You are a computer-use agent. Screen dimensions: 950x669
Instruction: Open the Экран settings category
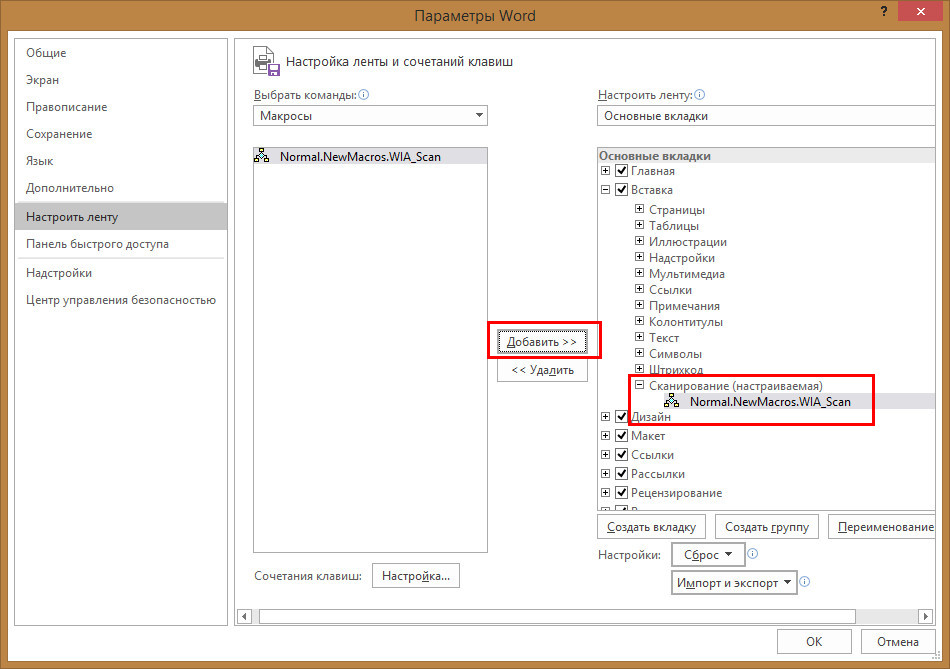tap(121, 80)
